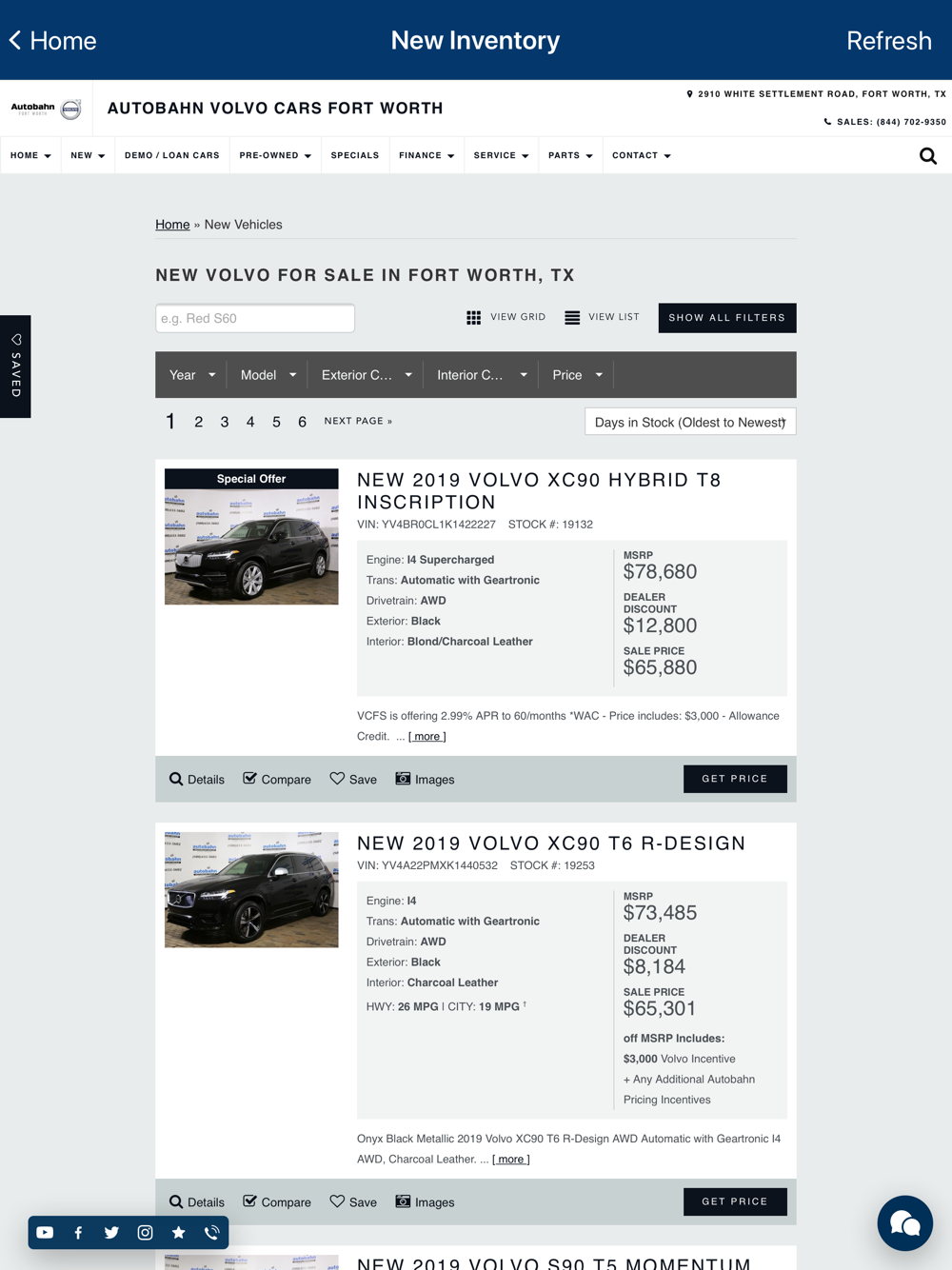Go to Next Page of results

[358, 421]
